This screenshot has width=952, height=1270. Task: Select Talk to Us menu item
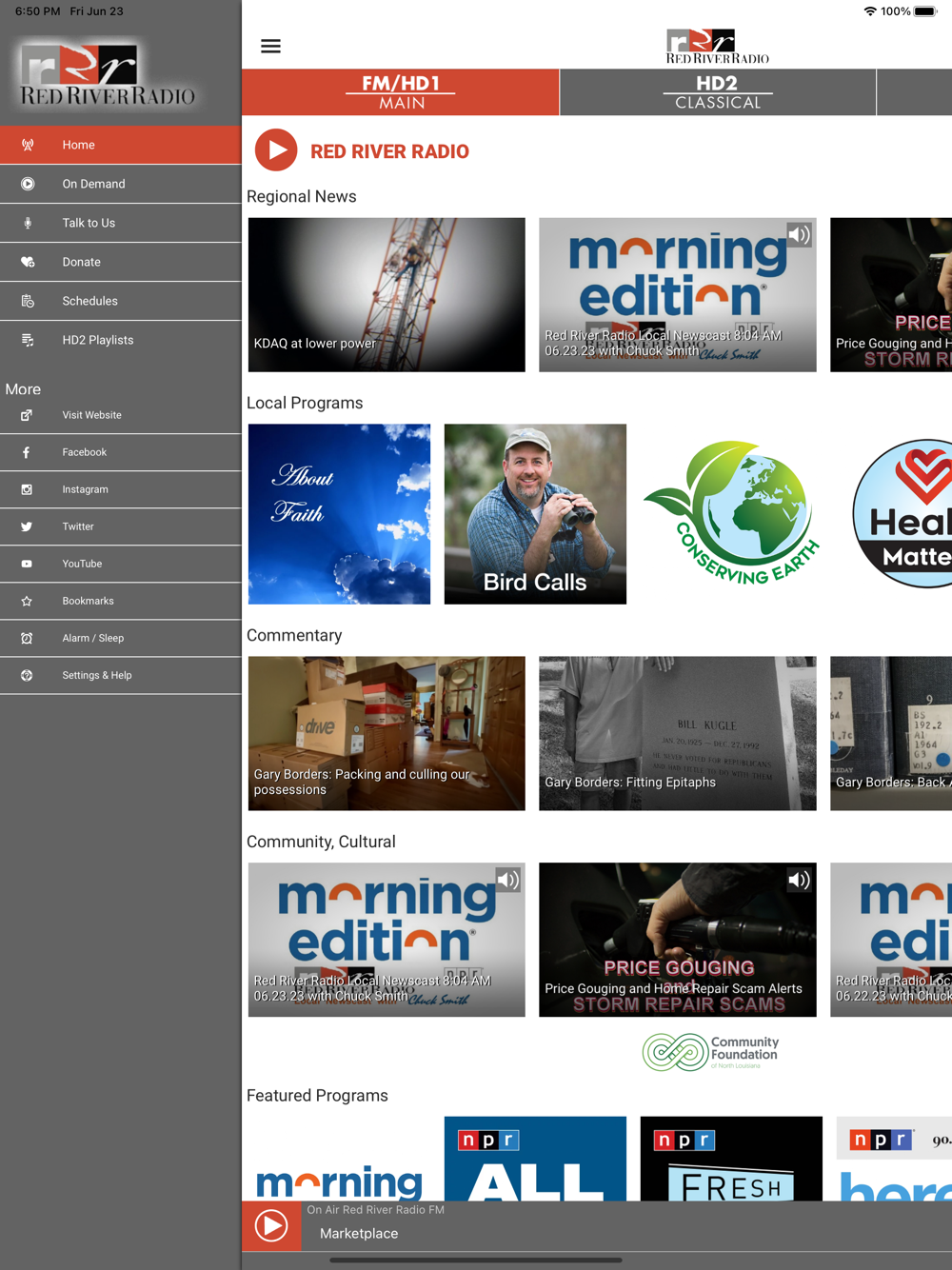point(120,223)
